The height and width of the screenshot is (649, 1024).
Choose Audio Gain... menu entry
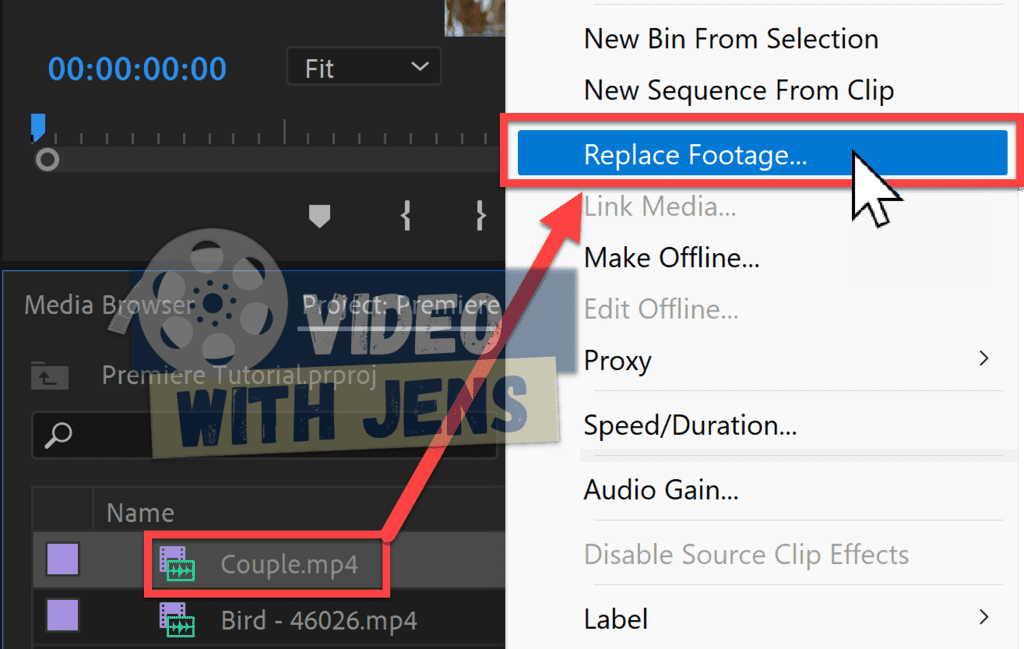661,490
